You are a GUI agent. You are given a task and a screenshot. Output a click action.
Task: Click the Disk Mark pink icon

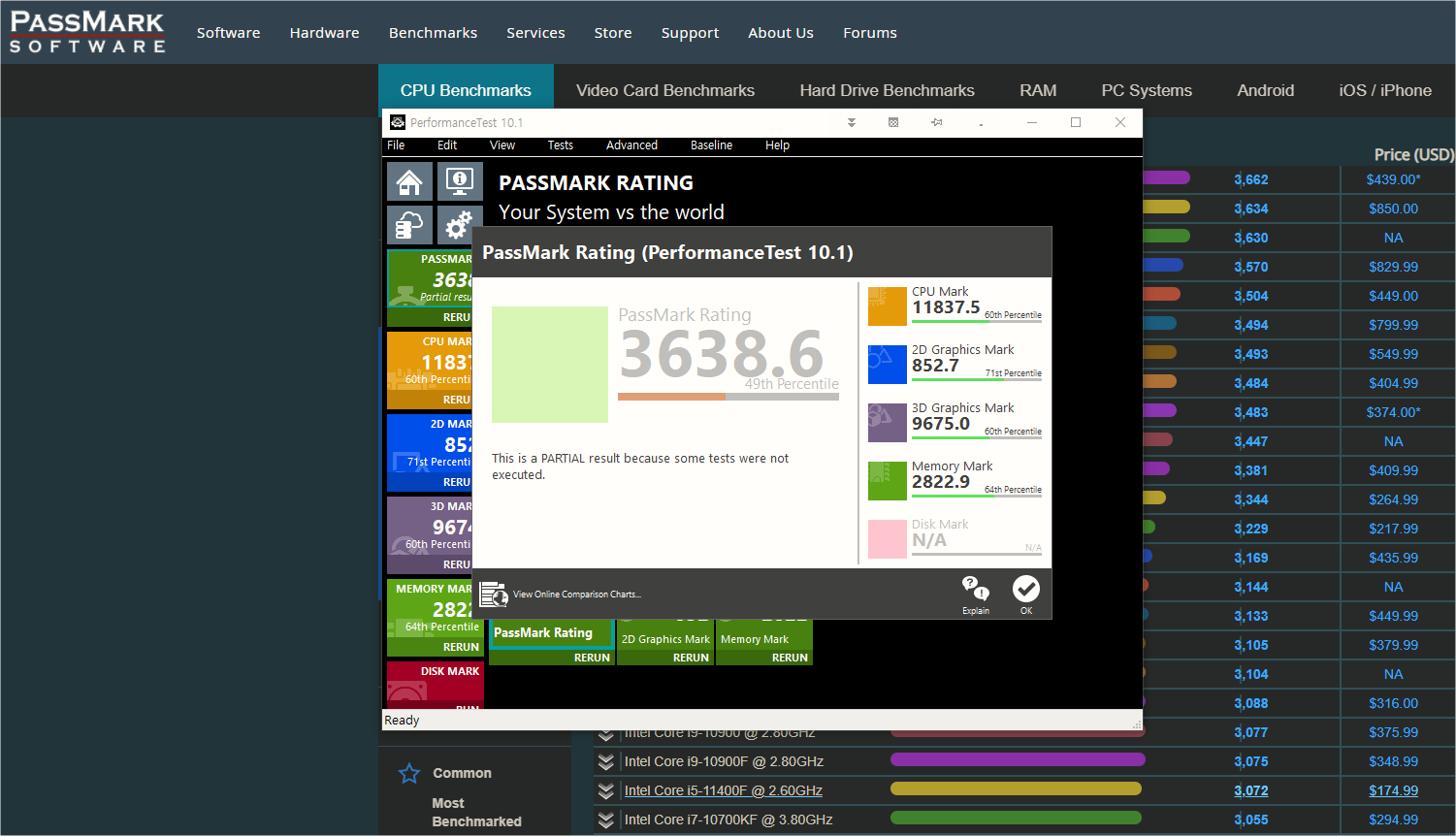point(888,539)
